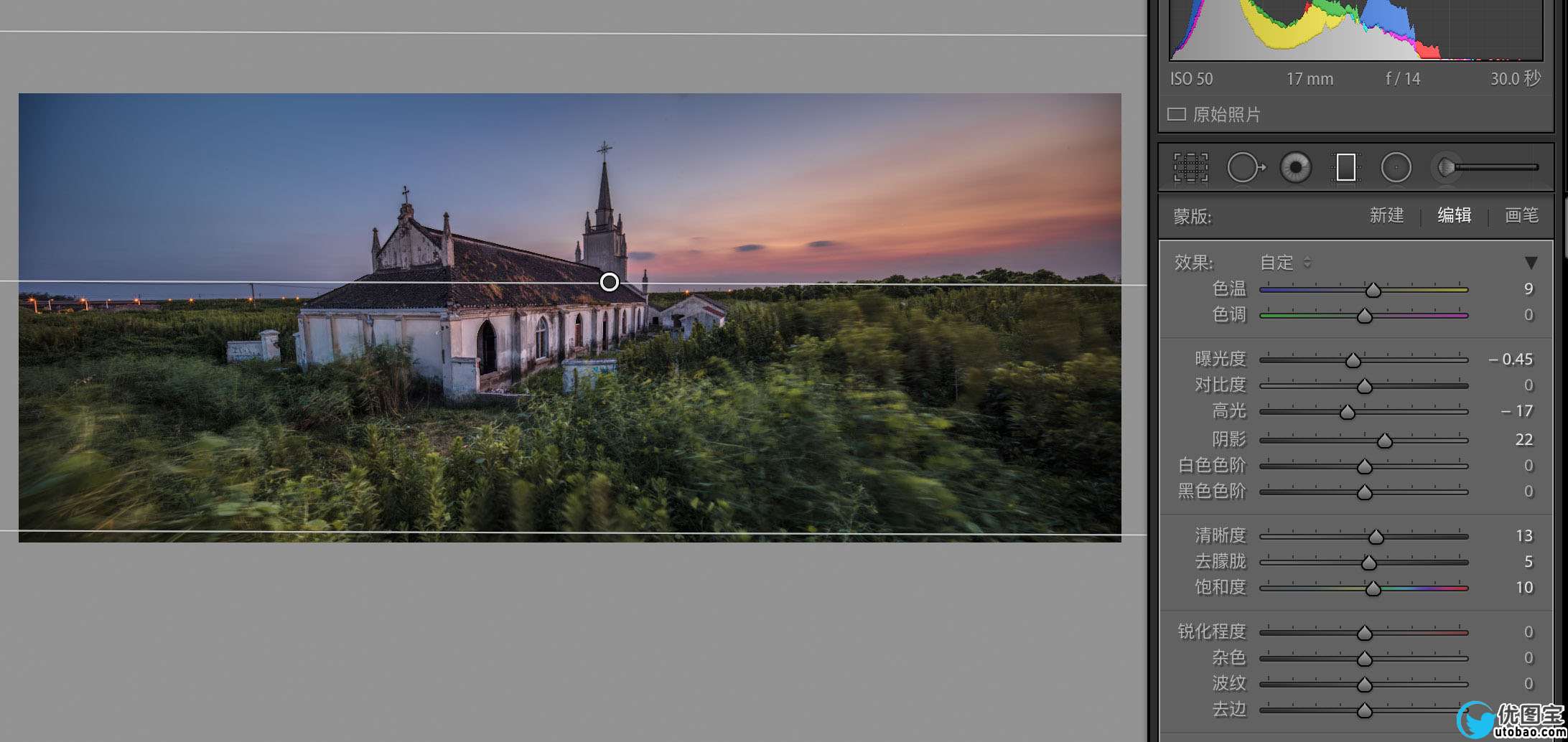Image resolution: width=1568 pixels, height=742 pixels.
Task: Select the Graduated Filter tool
Action: point(1346,167)
